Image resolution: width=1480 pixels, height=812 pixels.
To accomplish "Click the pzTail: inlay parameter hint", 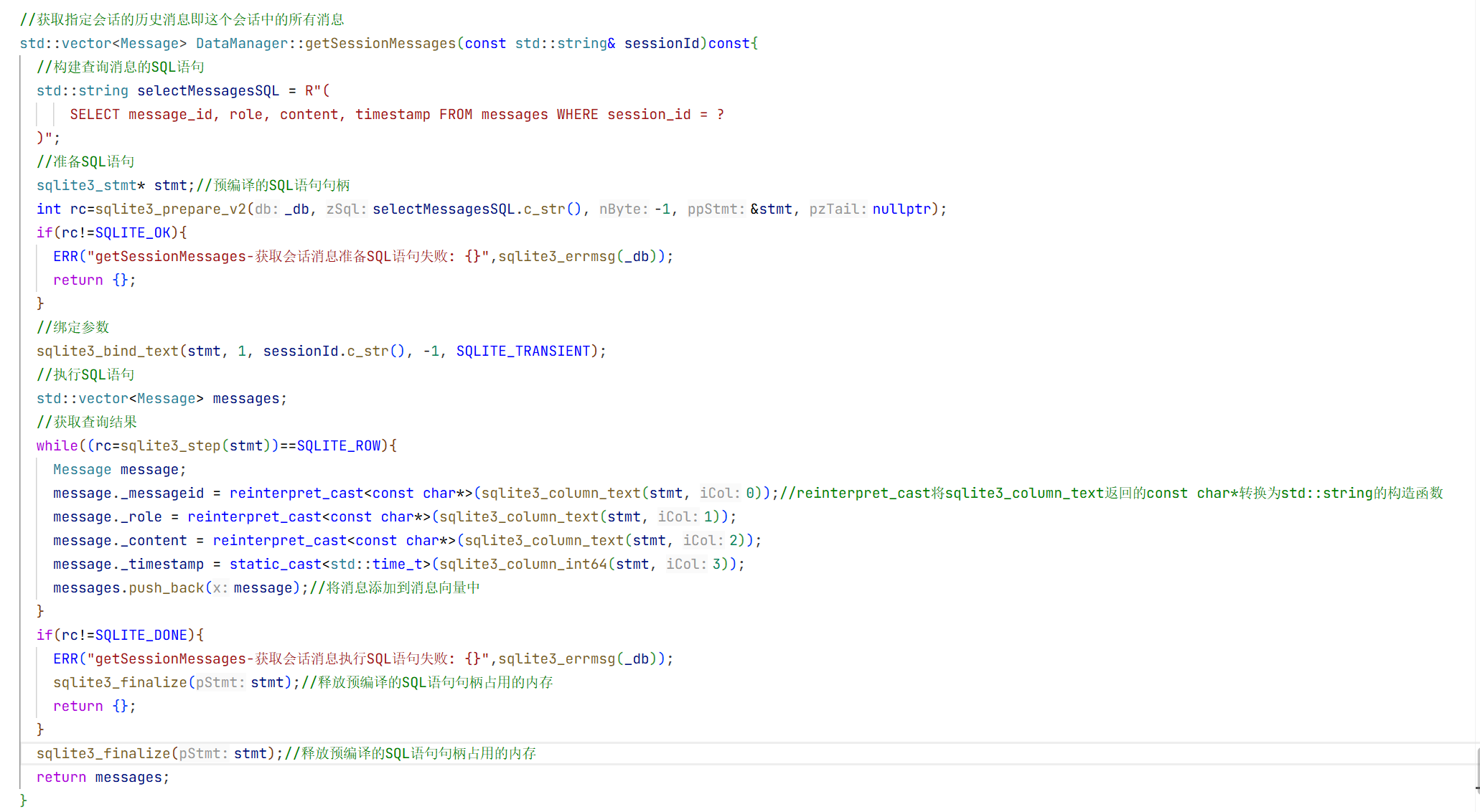I will click(838, 209).
